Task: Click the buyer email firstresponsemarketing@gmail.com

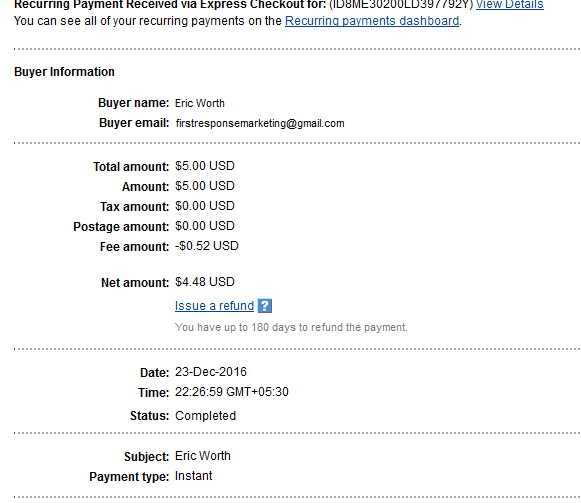Action: tap(260, 123)
